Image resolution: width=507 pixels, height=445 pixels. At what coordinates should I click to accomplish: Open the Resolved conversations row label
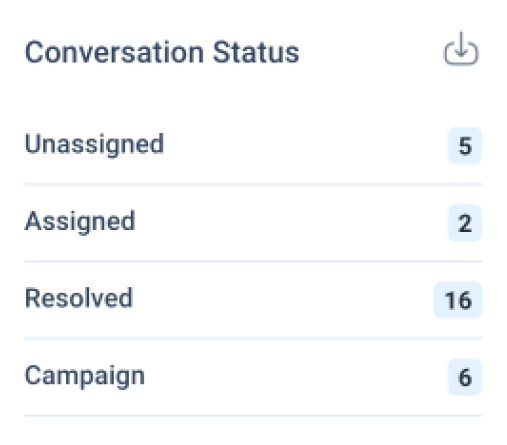(79, 298)
